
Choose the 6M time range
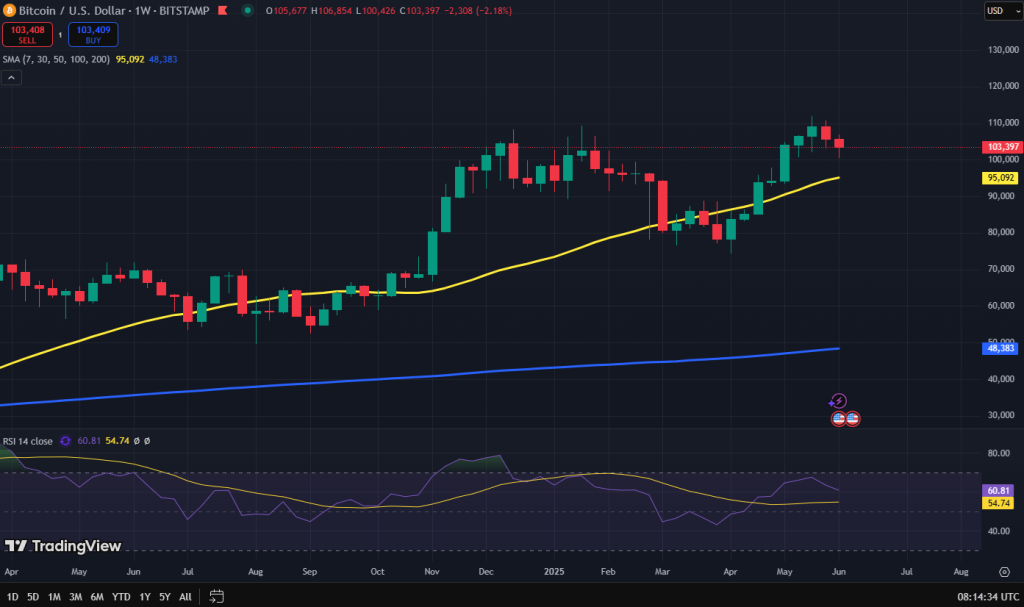[97, 597]
